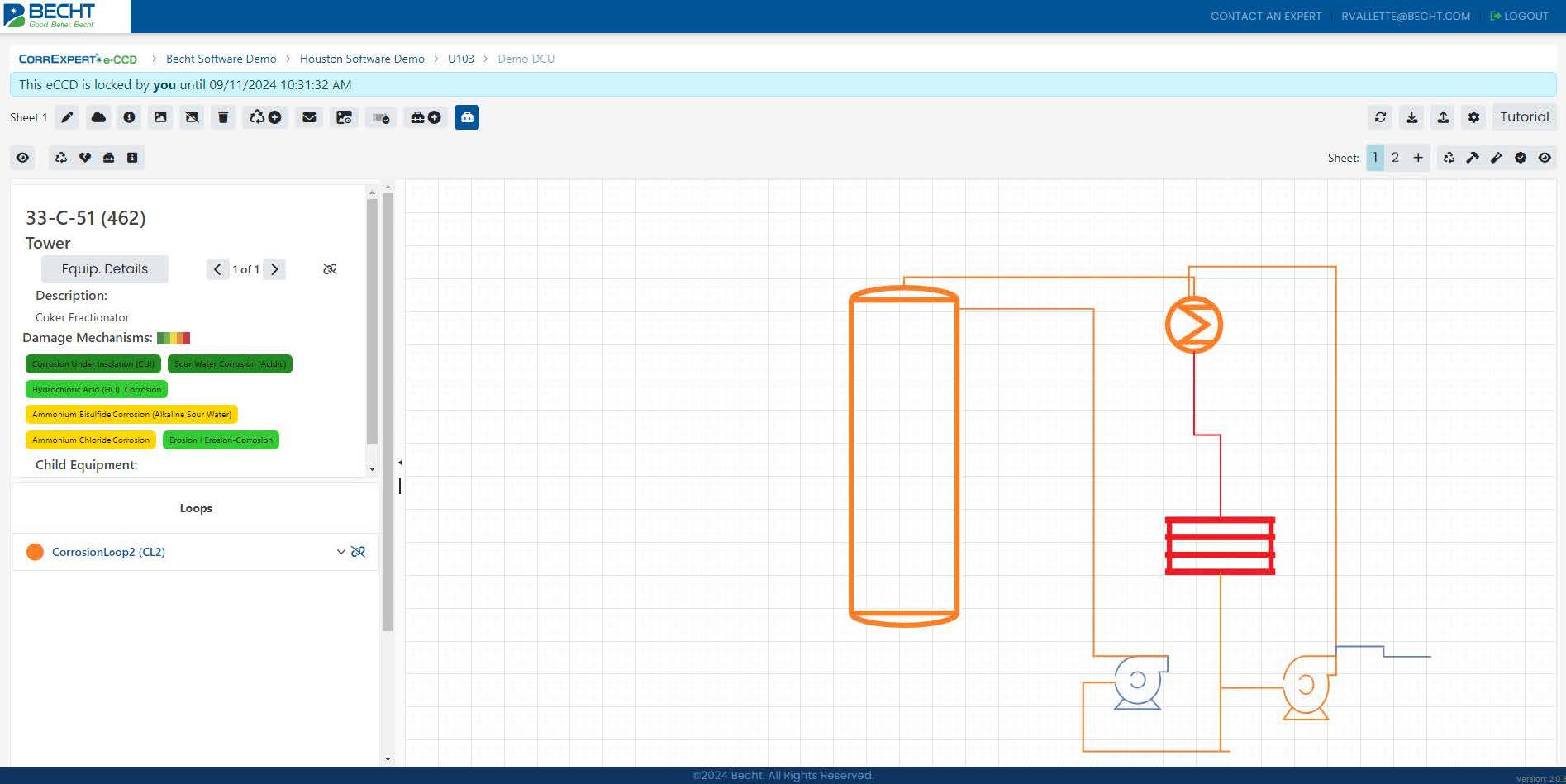Viewport: 1566px width, 784px height.
Task: Collapse the left panel with the small arrow
Action: point(400,463)
